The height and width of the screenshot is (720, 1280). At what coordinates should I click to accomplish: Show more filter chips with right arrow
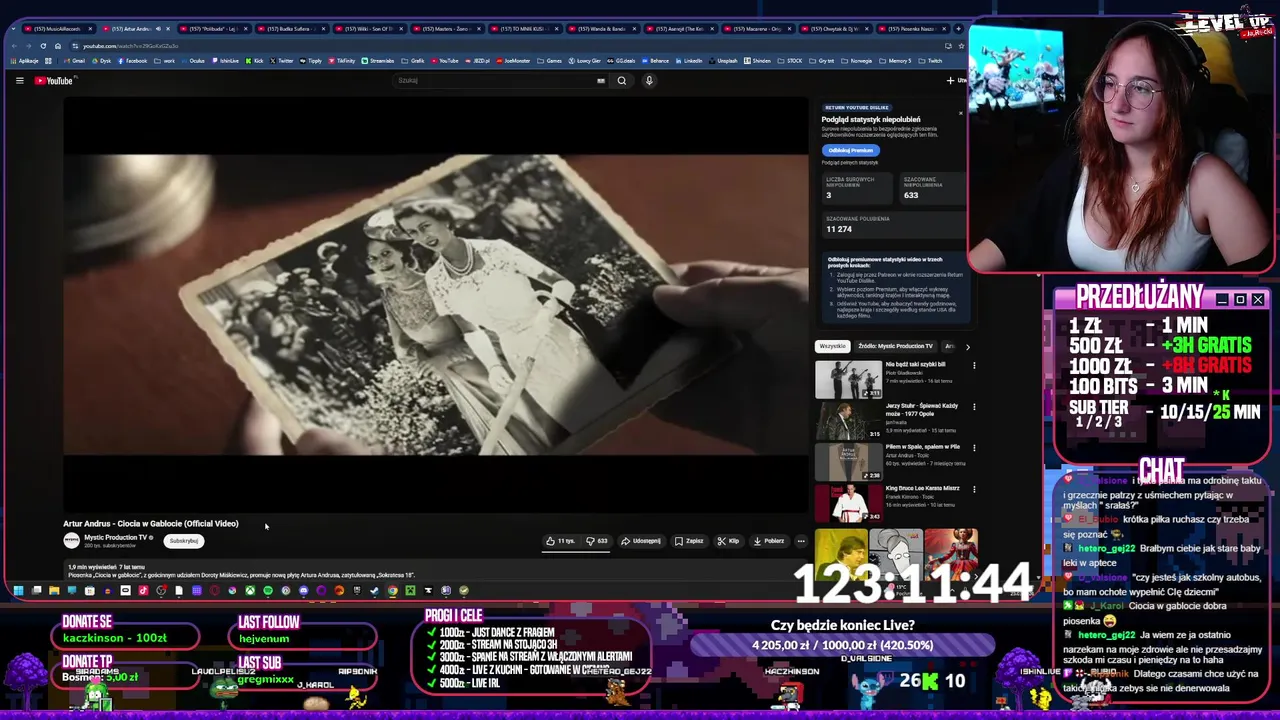click(x=967, y=346)
